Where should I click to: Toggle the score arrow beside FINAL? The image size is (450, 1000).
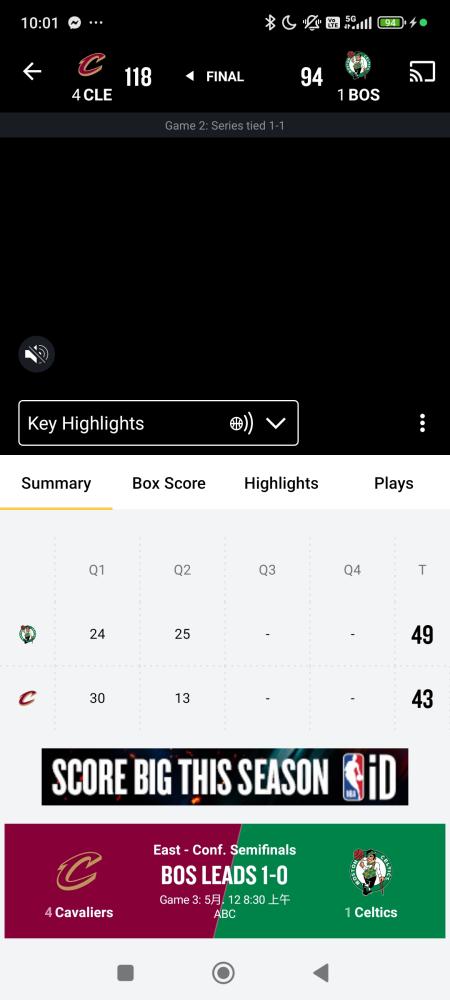[x=189, y=77]
